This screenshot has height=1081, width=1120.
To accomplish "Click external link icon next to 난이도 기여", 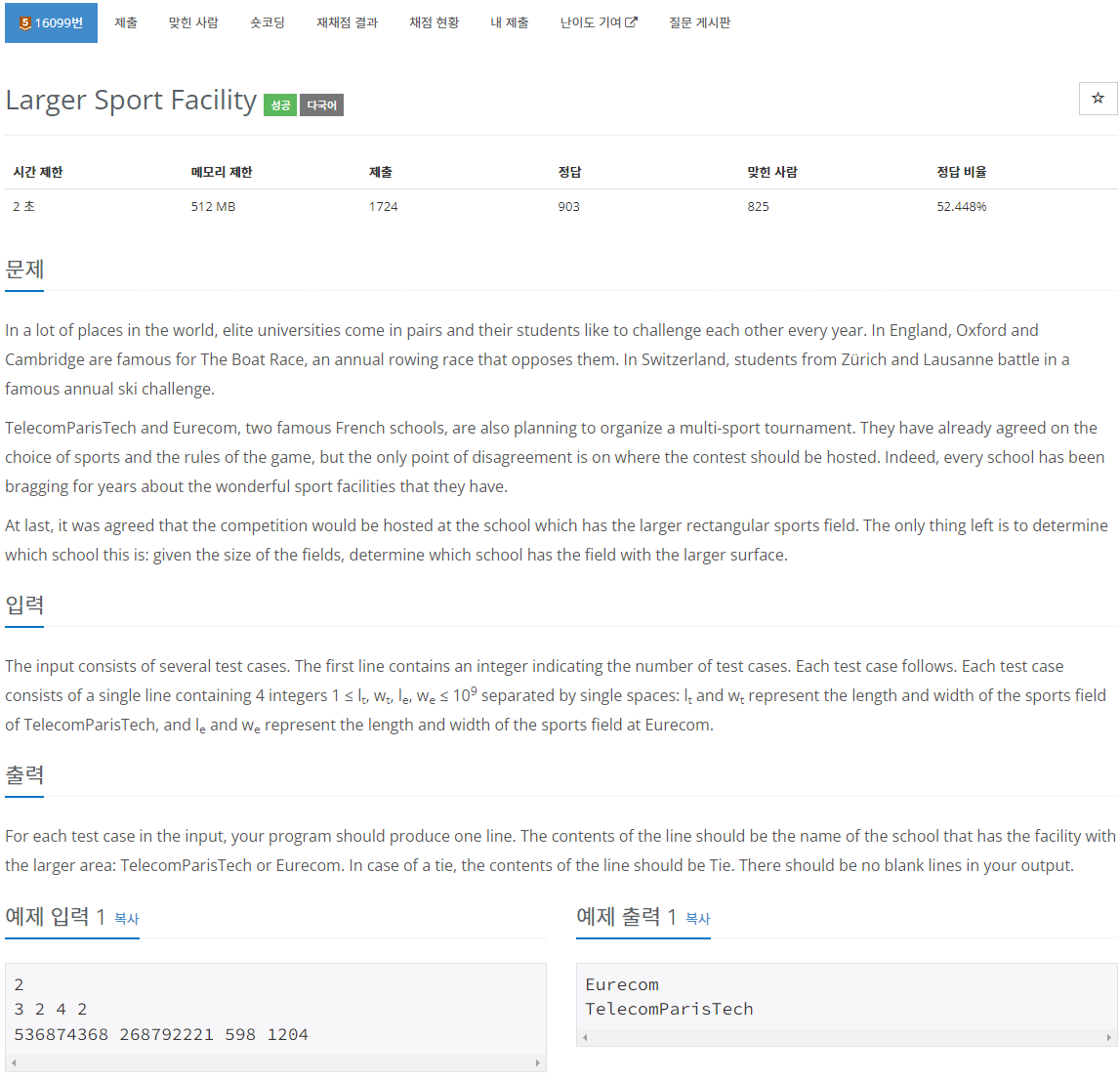I will click(631, 22).
